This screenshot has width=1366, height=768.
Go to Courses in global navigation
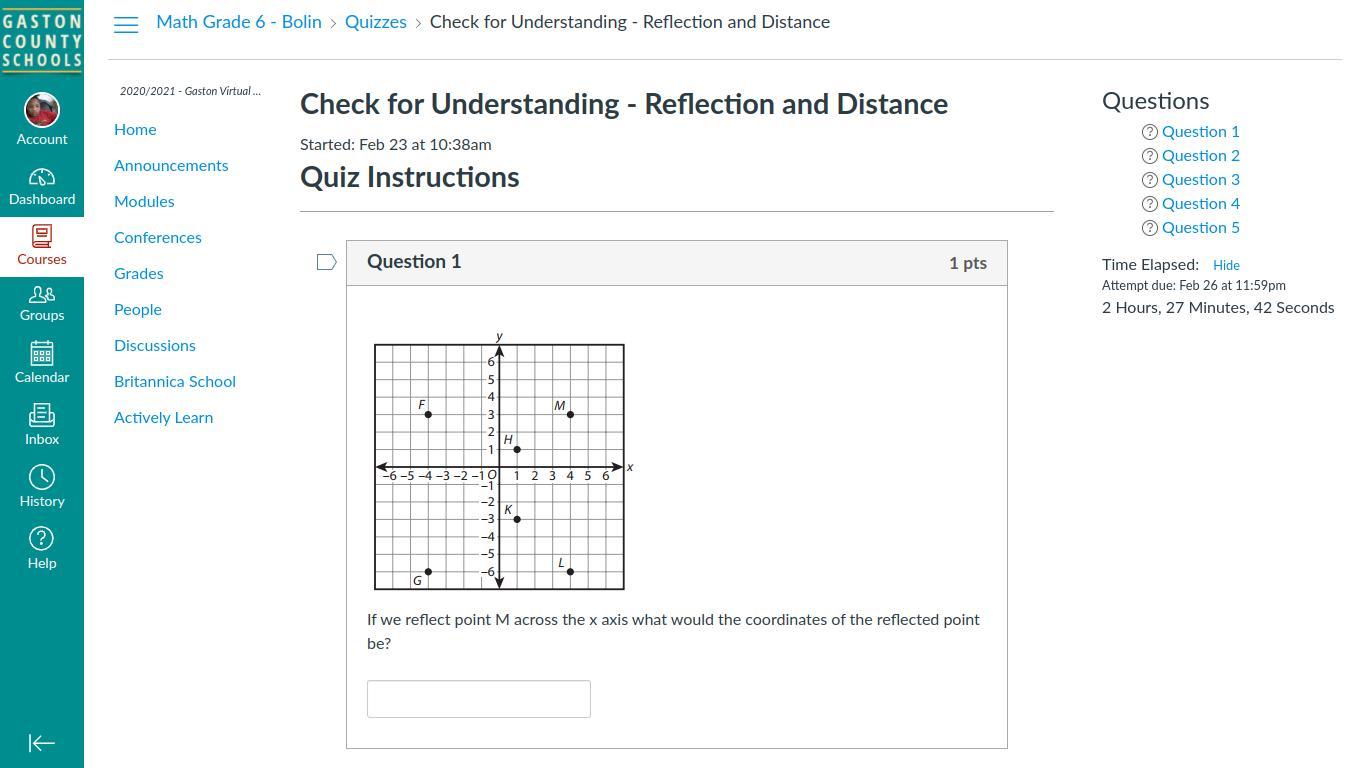pyautogui.click(x=42, y=237)
